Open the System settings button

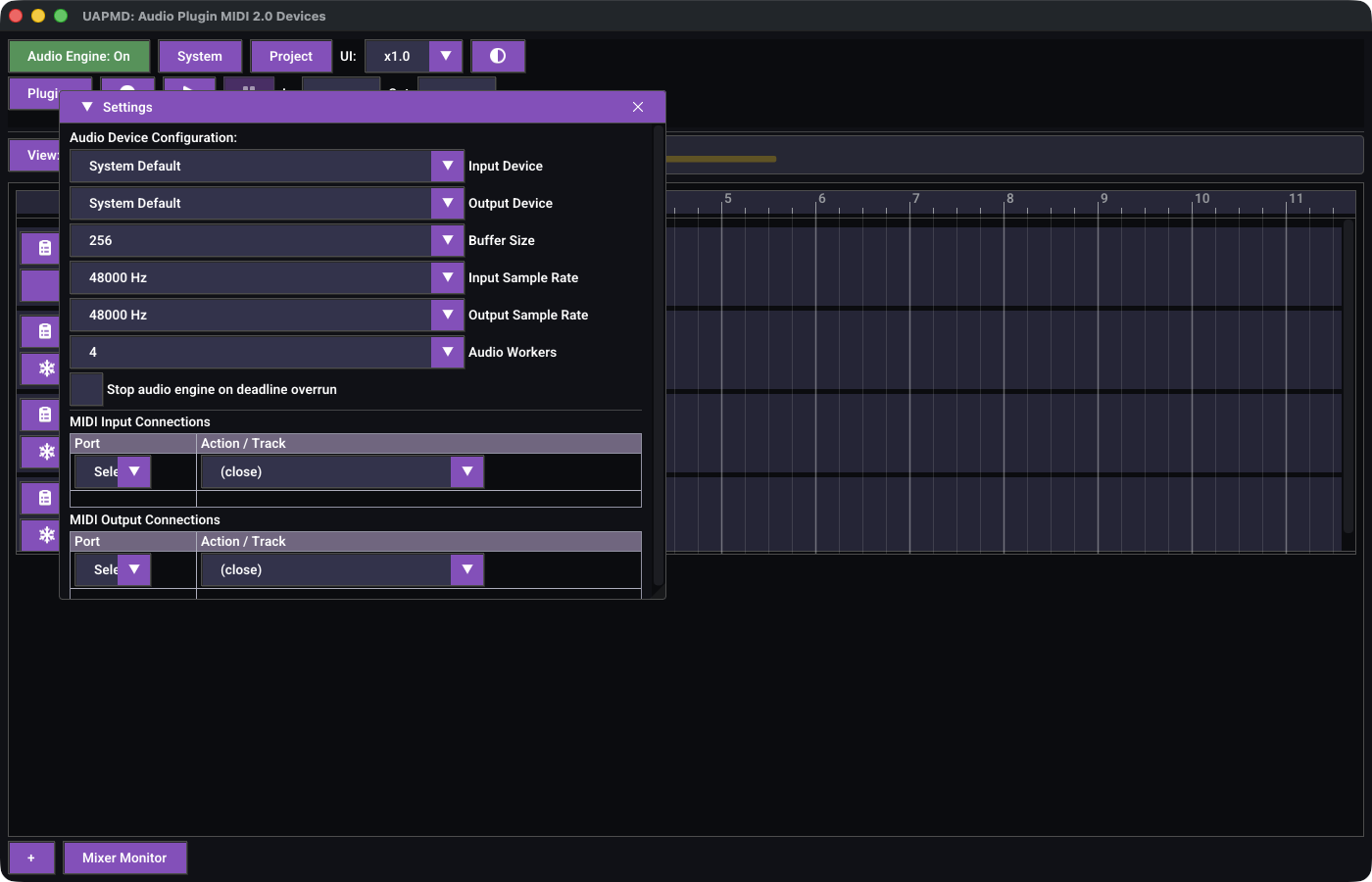[200, 57]
